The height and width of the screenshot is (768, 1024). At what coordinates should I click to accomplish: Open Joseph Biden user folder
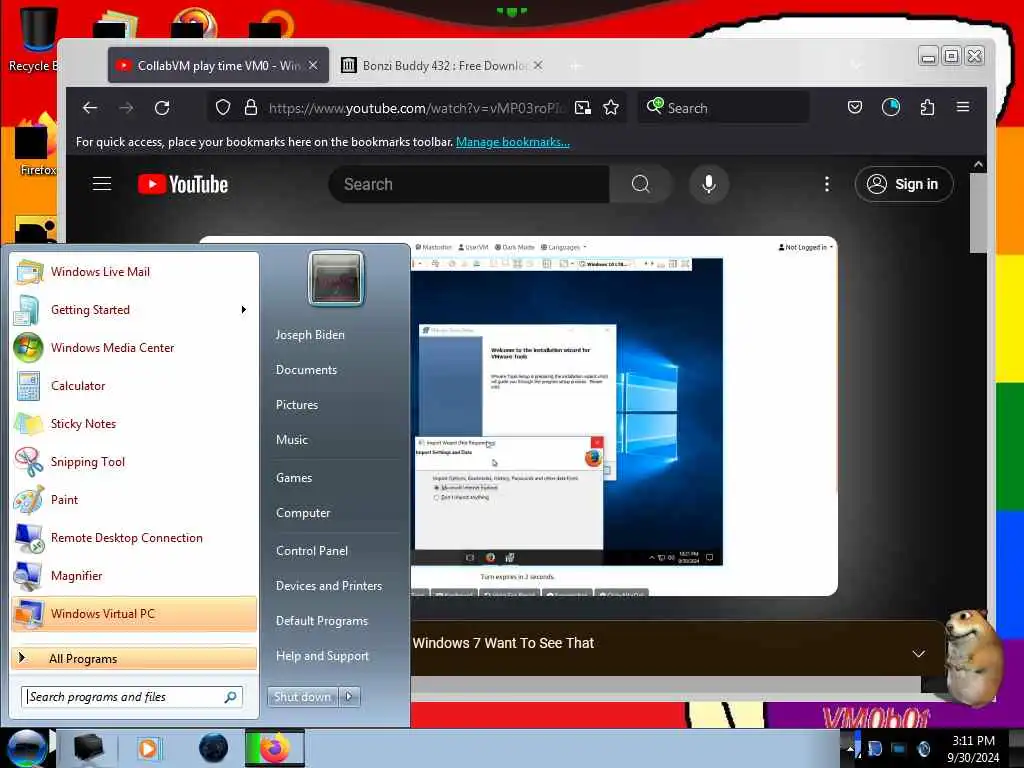(310, 334)
